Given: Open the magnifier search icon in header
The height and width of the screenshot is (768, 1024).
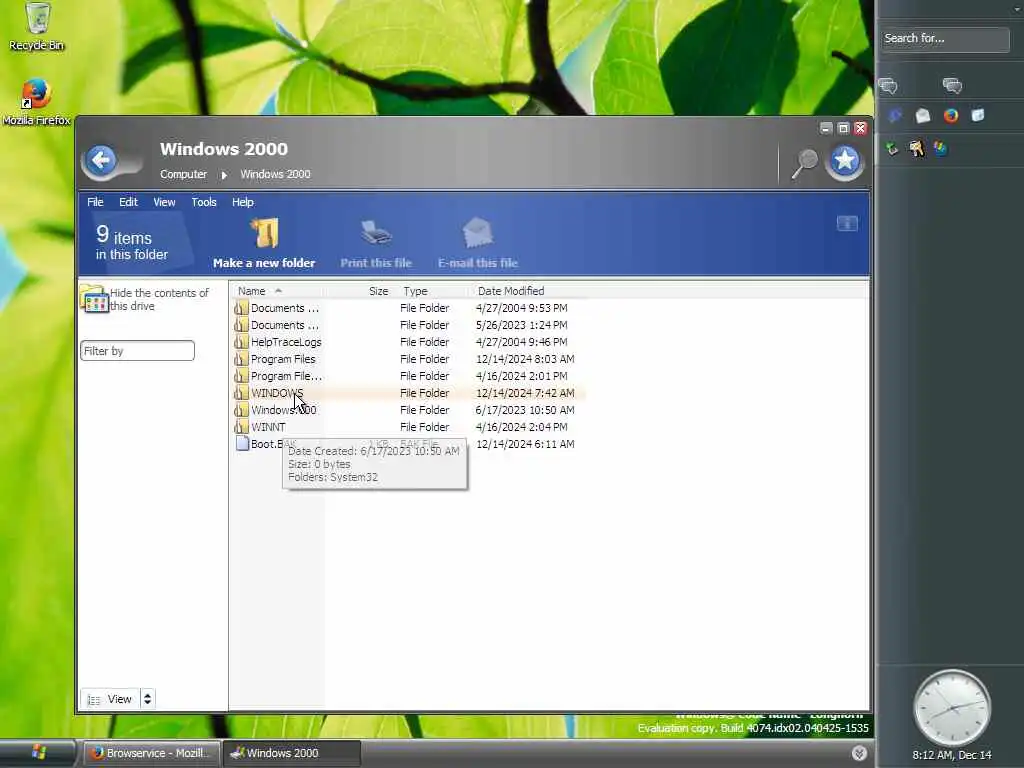Looking at the screenshot, I should click(x=805, y=163).
